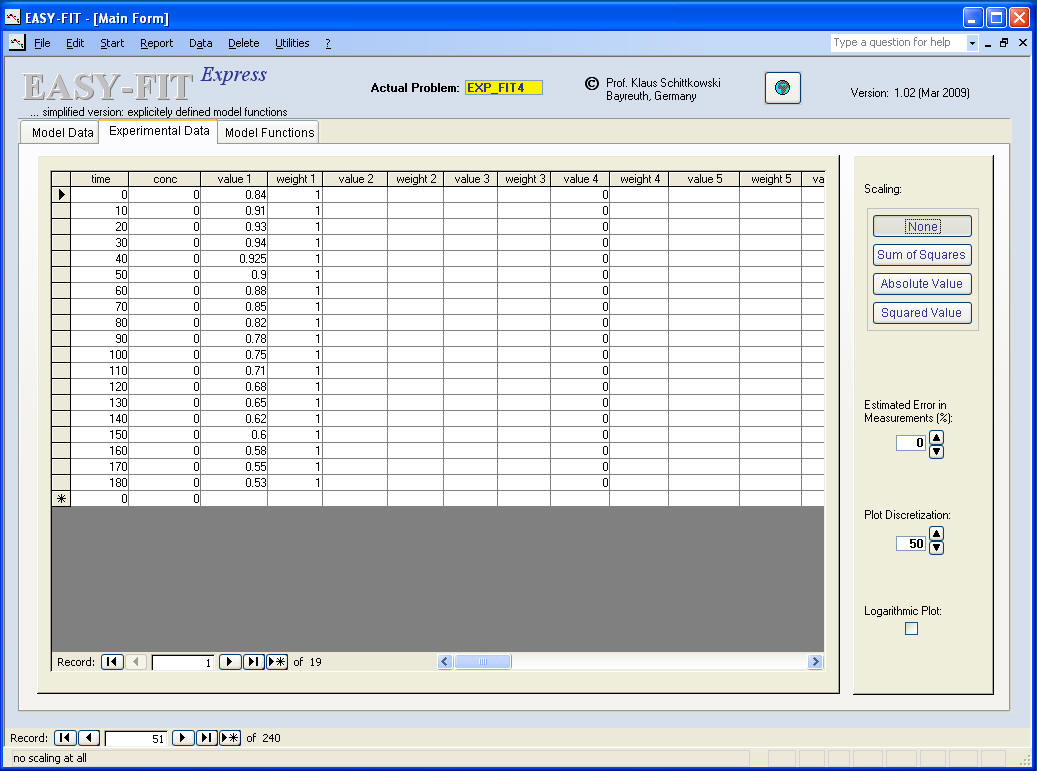Click the EASY-FIT icon in menu bar
Viewport: 1037px width, 771px height.
click(x=17, y=43)
